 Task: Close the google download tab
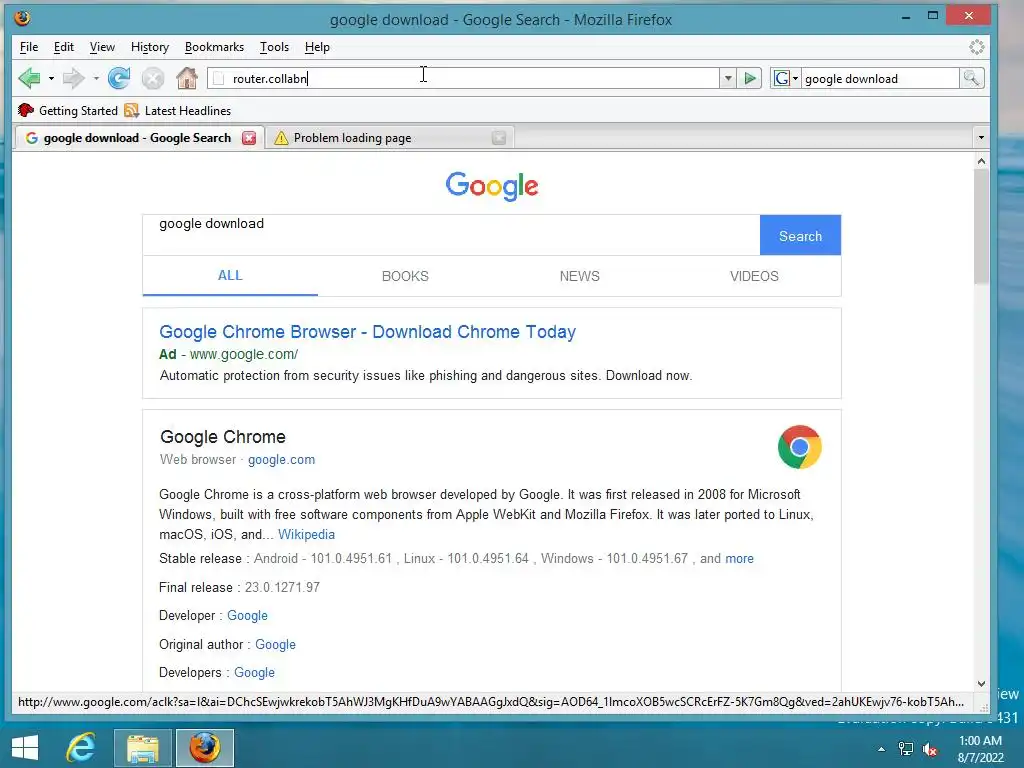(249, 138)
